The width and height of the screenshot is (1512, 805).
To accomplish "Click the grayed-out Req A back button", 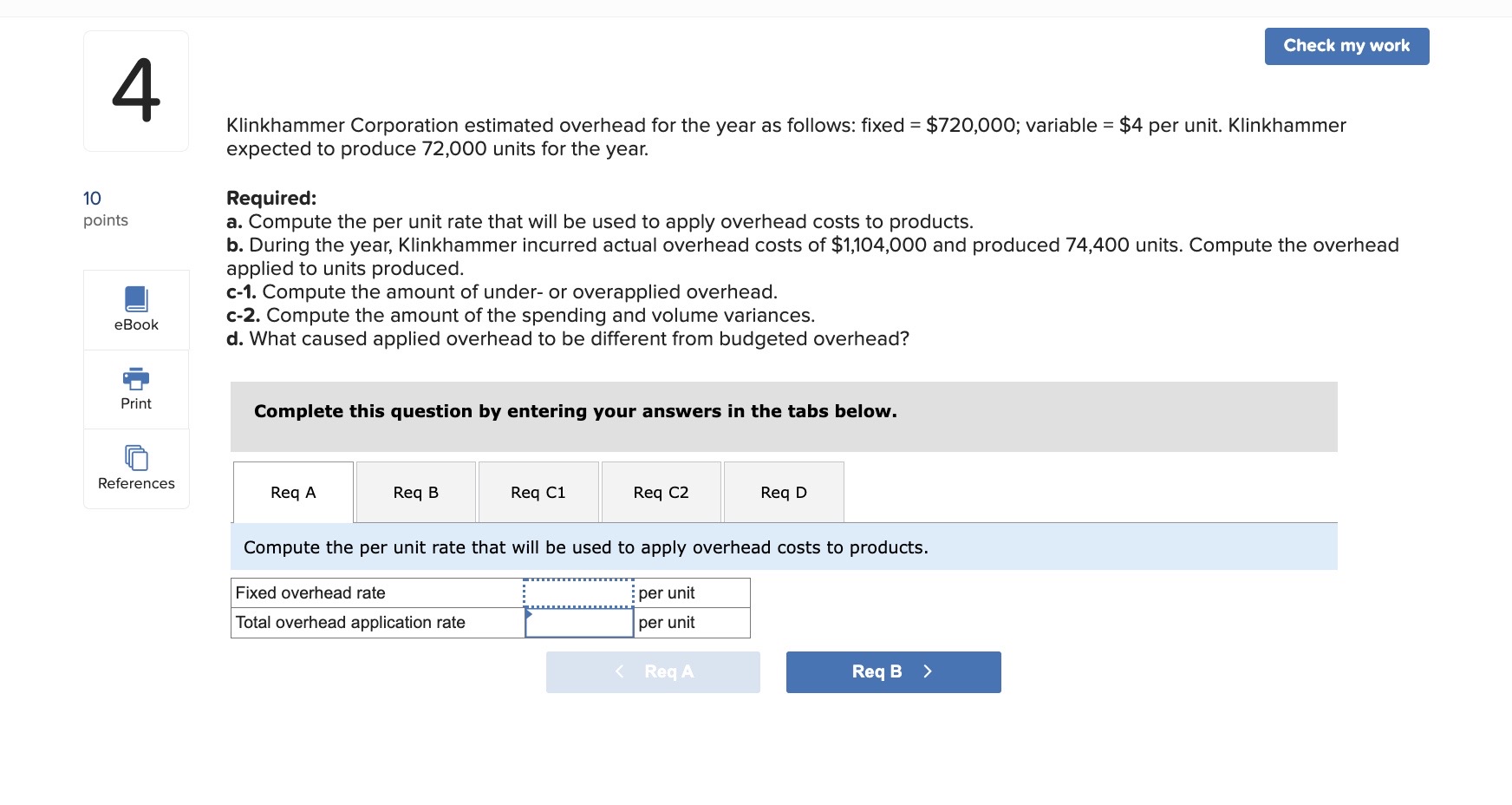I will tap(652, 671).
